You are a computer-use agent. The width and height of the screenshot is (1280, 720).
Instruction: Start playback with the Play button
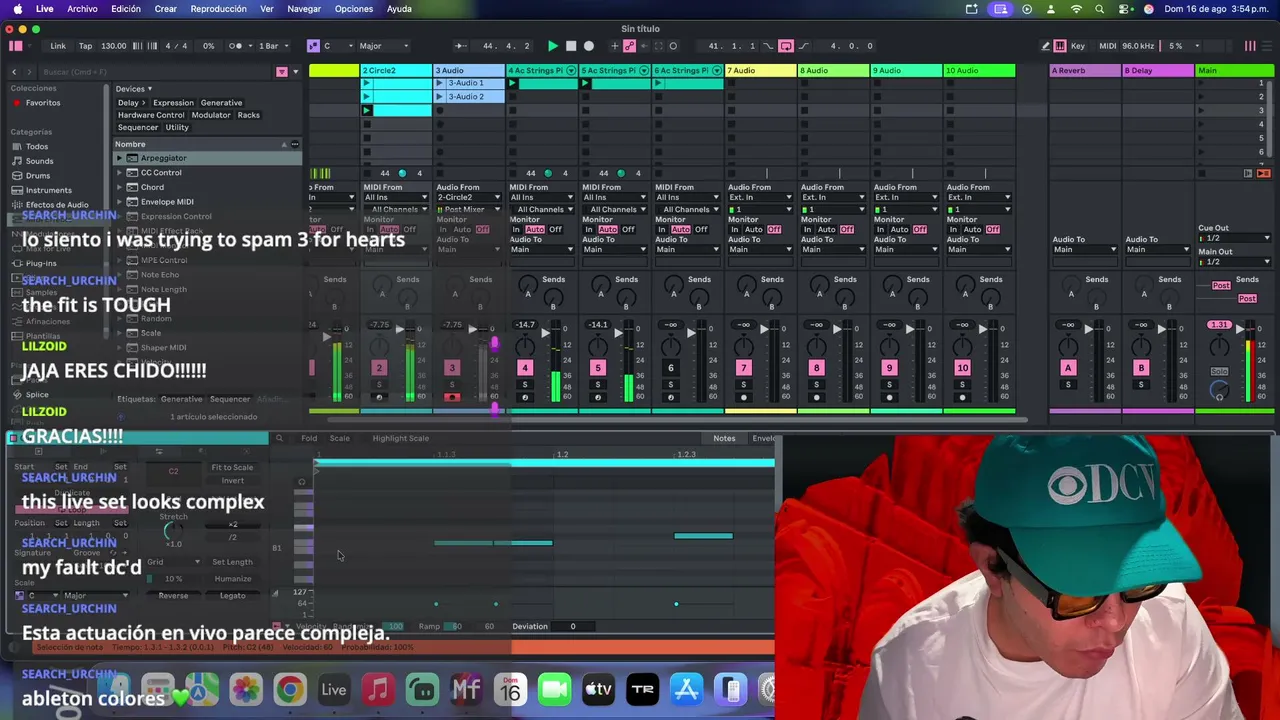(553, 46)
